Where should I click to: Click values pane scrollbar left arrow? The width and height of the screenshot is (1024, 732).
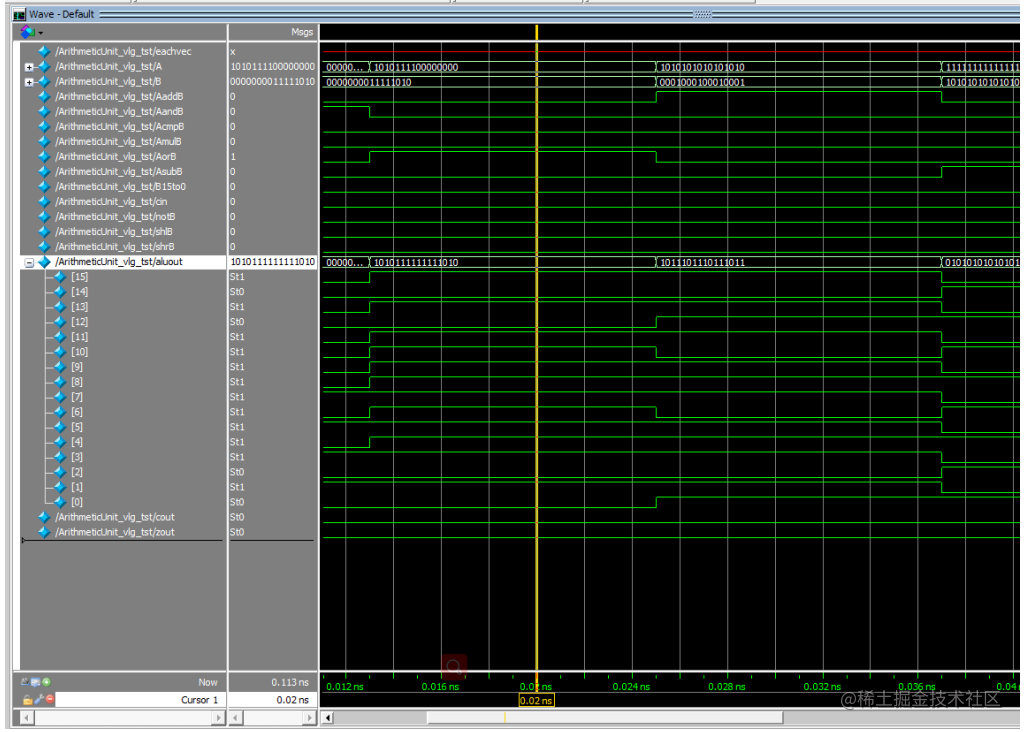point(236,718)
